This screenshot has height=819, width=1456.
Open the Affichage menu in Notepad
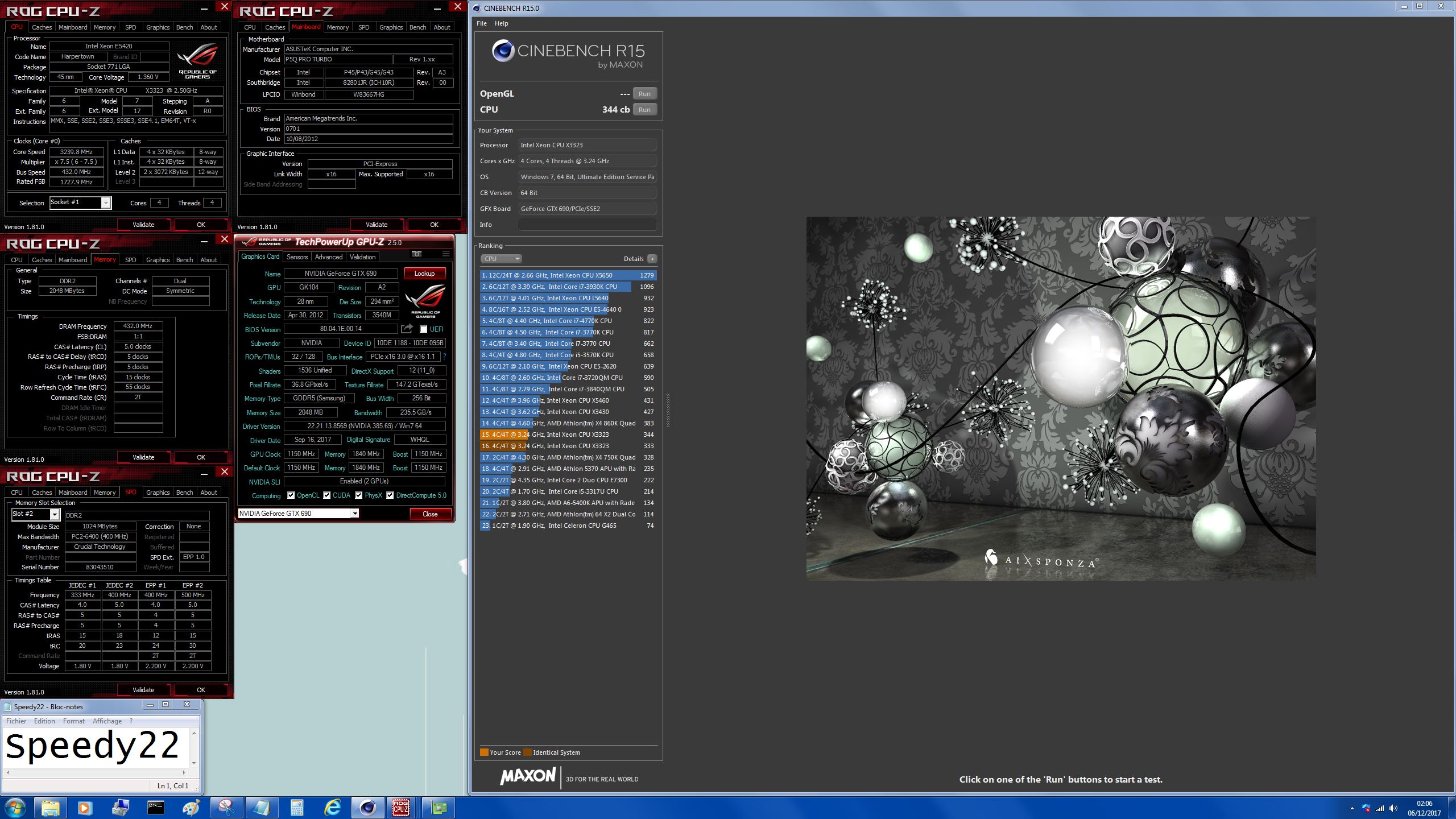click(x=107, y=721)
